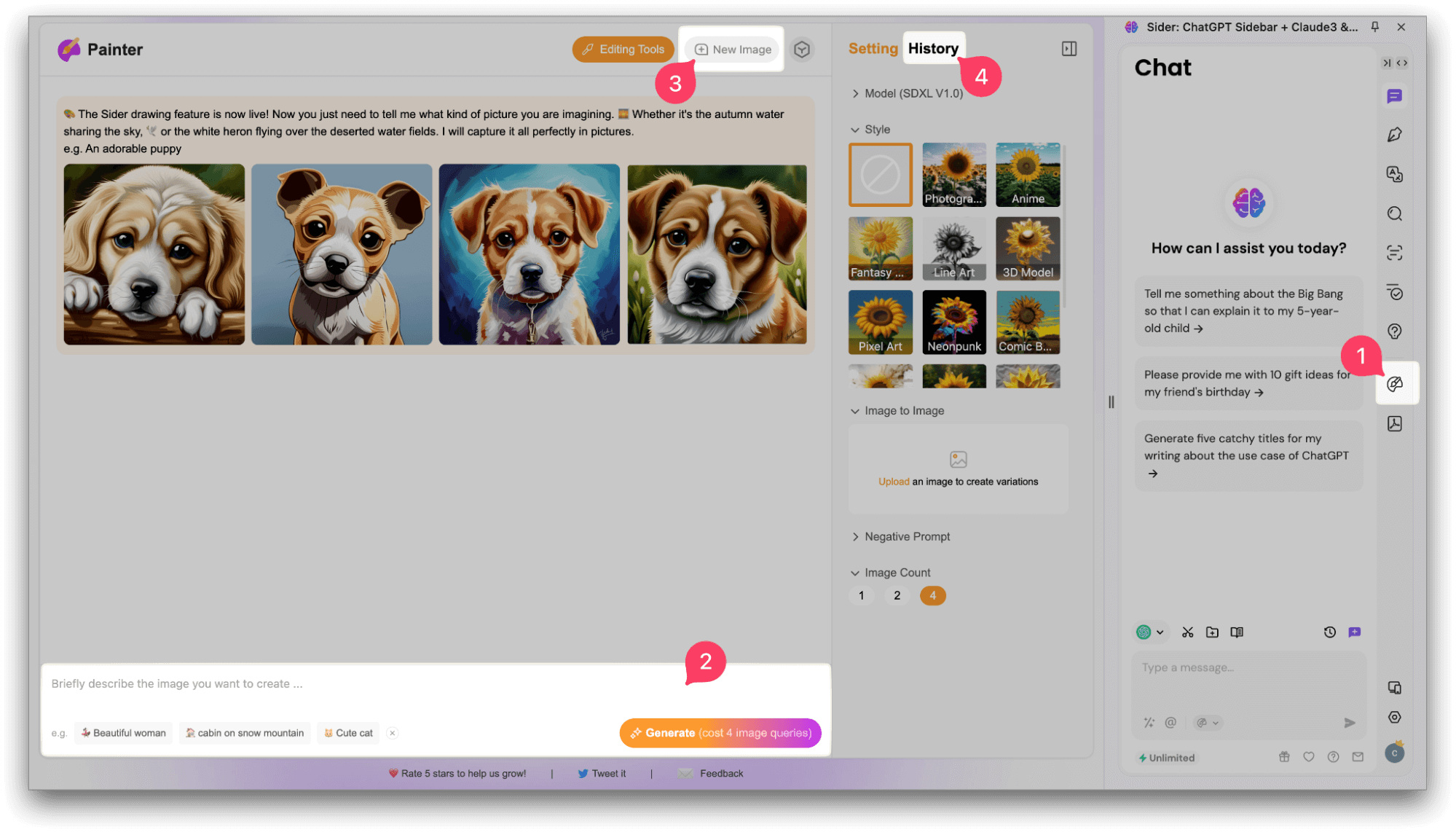The image size is (1456, 832).
Task: Click the New Image button
Action: [733, 50]
